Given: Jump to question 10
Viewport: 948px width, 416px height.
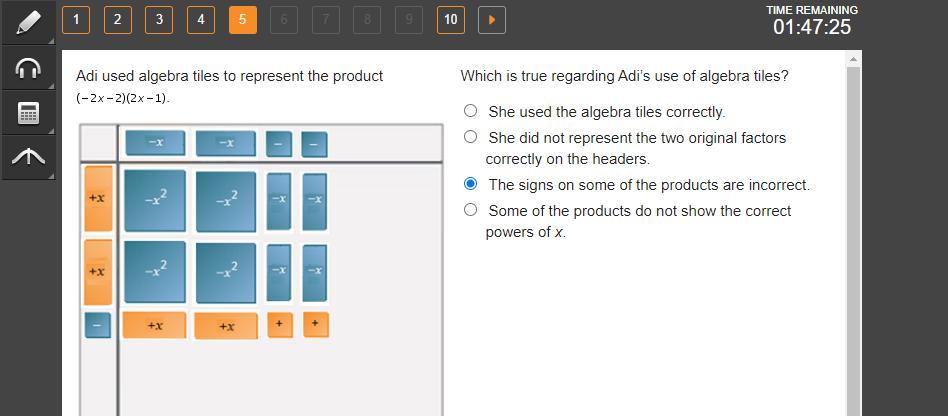Looking at the screenshot, I should point(451,19).
